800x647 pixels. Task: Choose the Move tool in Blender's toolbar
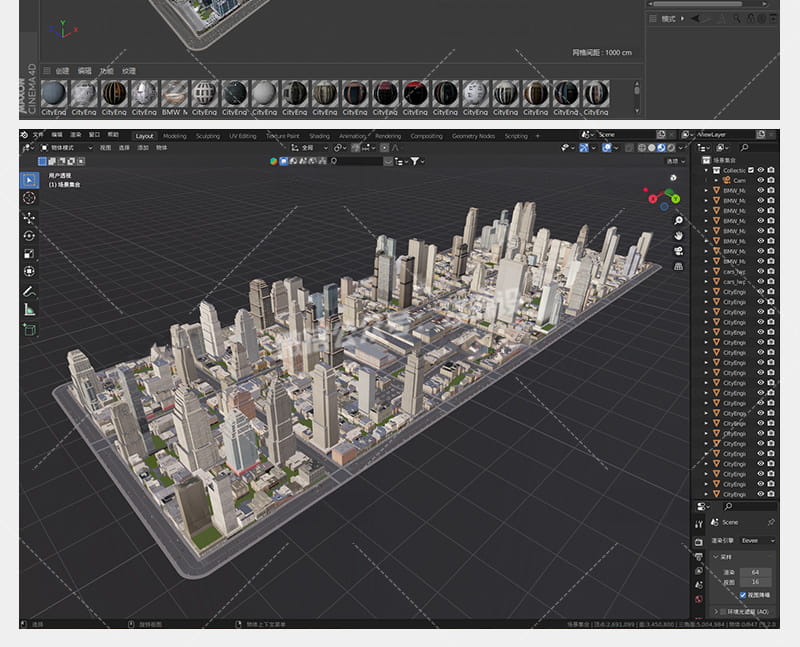pos(30,218)
